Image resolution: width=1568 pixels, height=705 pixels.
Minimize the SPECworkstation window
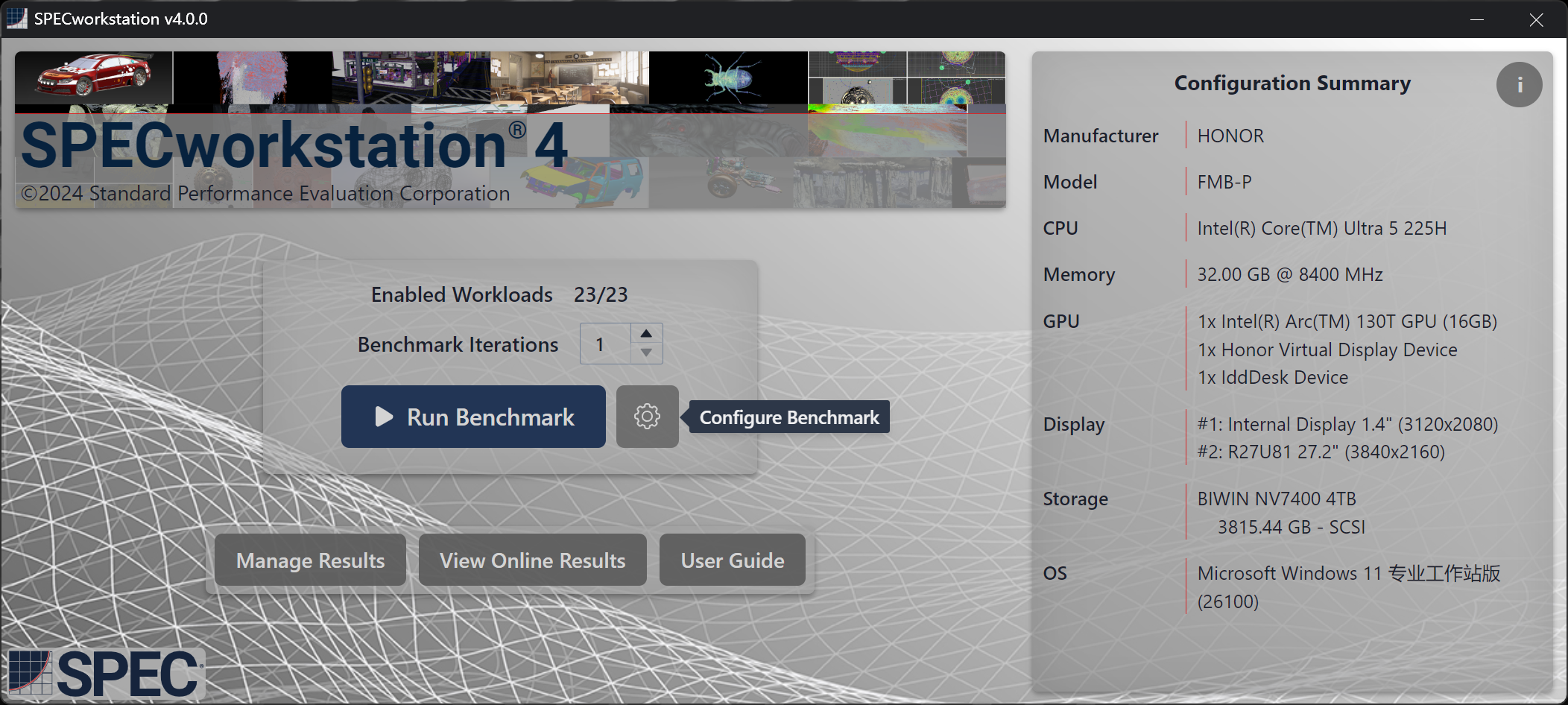tap(1477, 19)
